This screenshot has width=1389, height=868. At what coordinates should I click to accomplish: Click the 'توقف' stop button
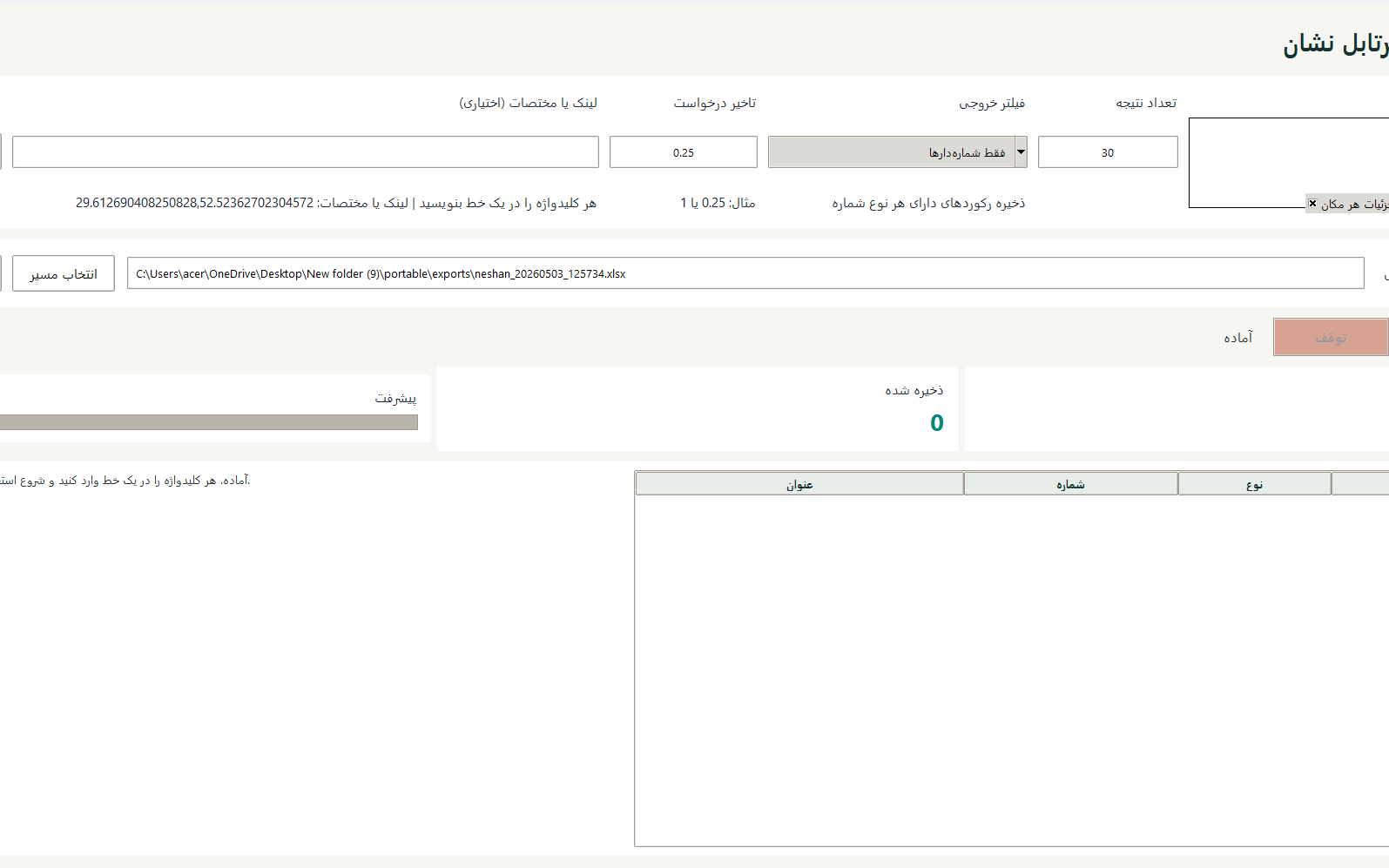1331,337
